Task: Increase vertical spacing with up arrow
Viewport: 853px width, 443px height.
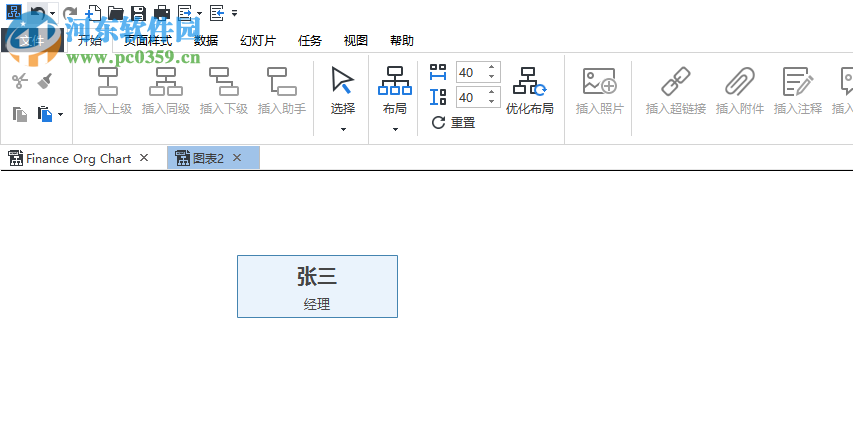Action: pyautogui.click(x=492, y=93)
